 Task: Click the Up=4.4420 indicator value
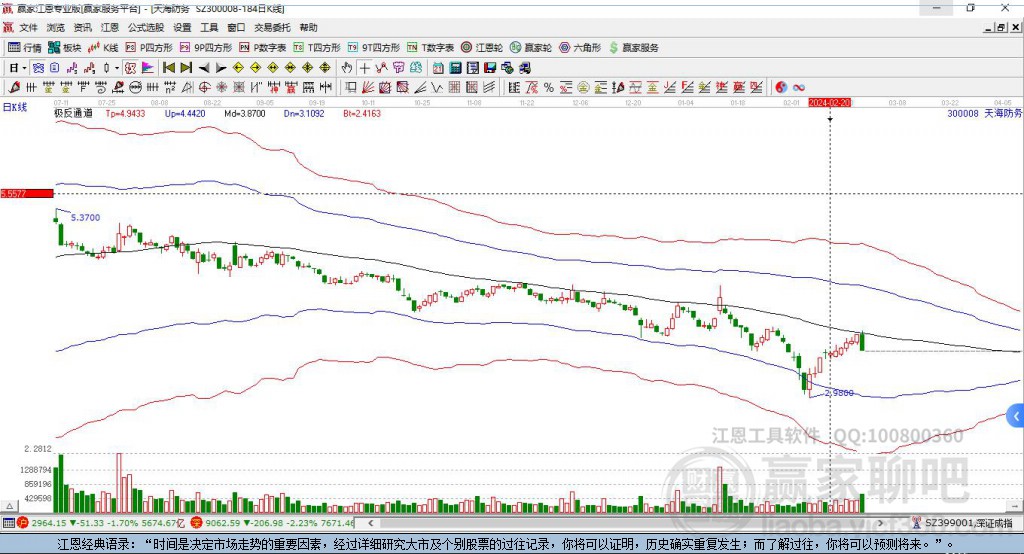pyautogui.click(x=185, y=113)
